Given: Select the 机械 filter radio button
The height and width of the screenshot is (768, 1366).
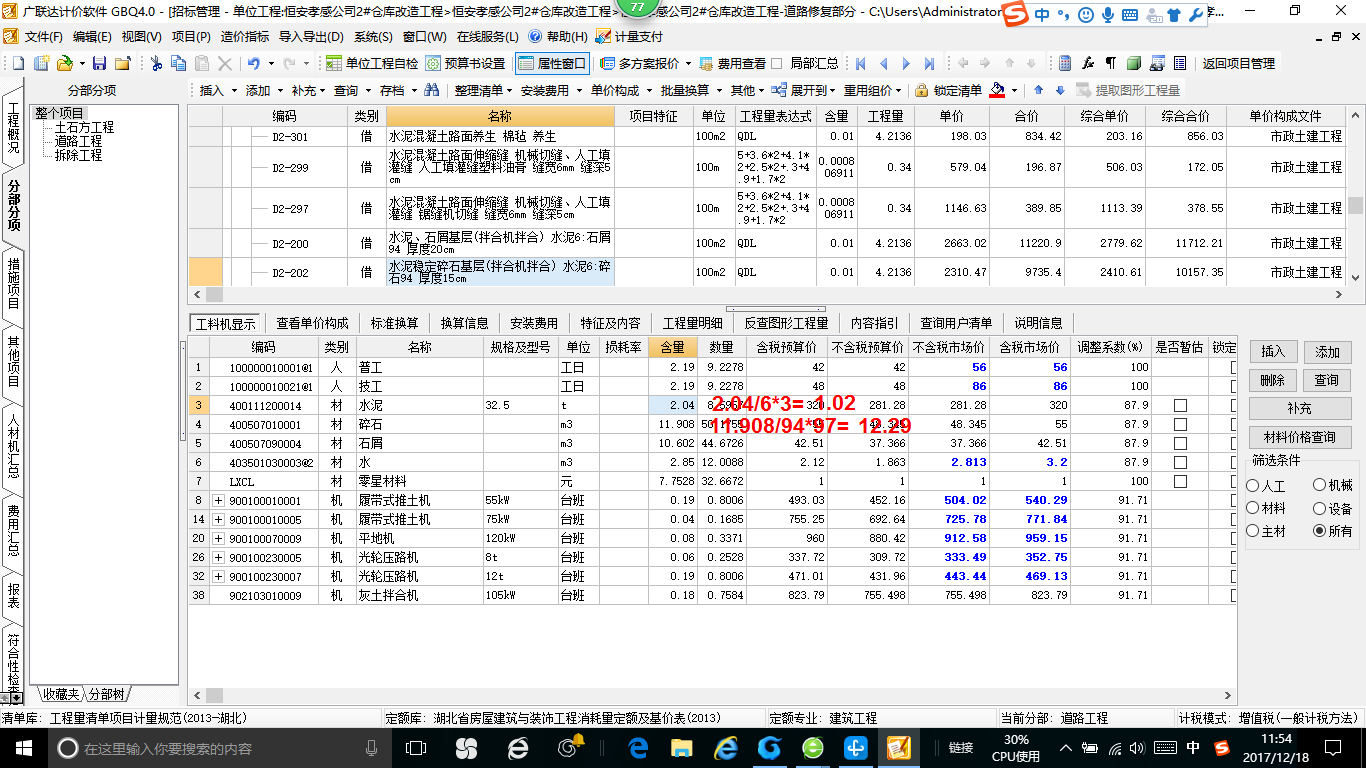Looking at the screenshot, I should click(1320, 486).
